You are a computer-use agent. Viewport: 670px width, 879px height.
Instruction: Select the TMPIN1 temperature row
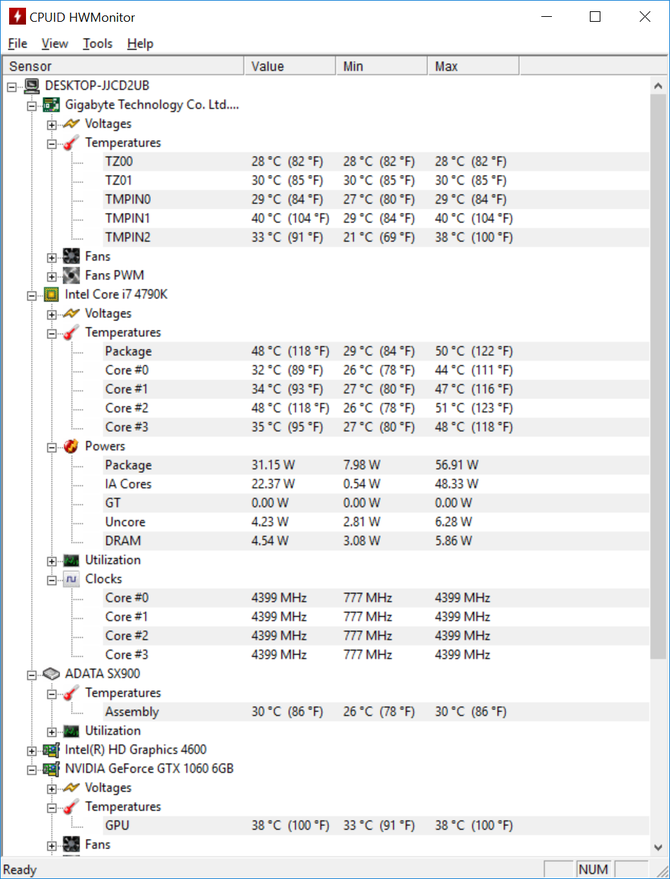pos(376,219)
